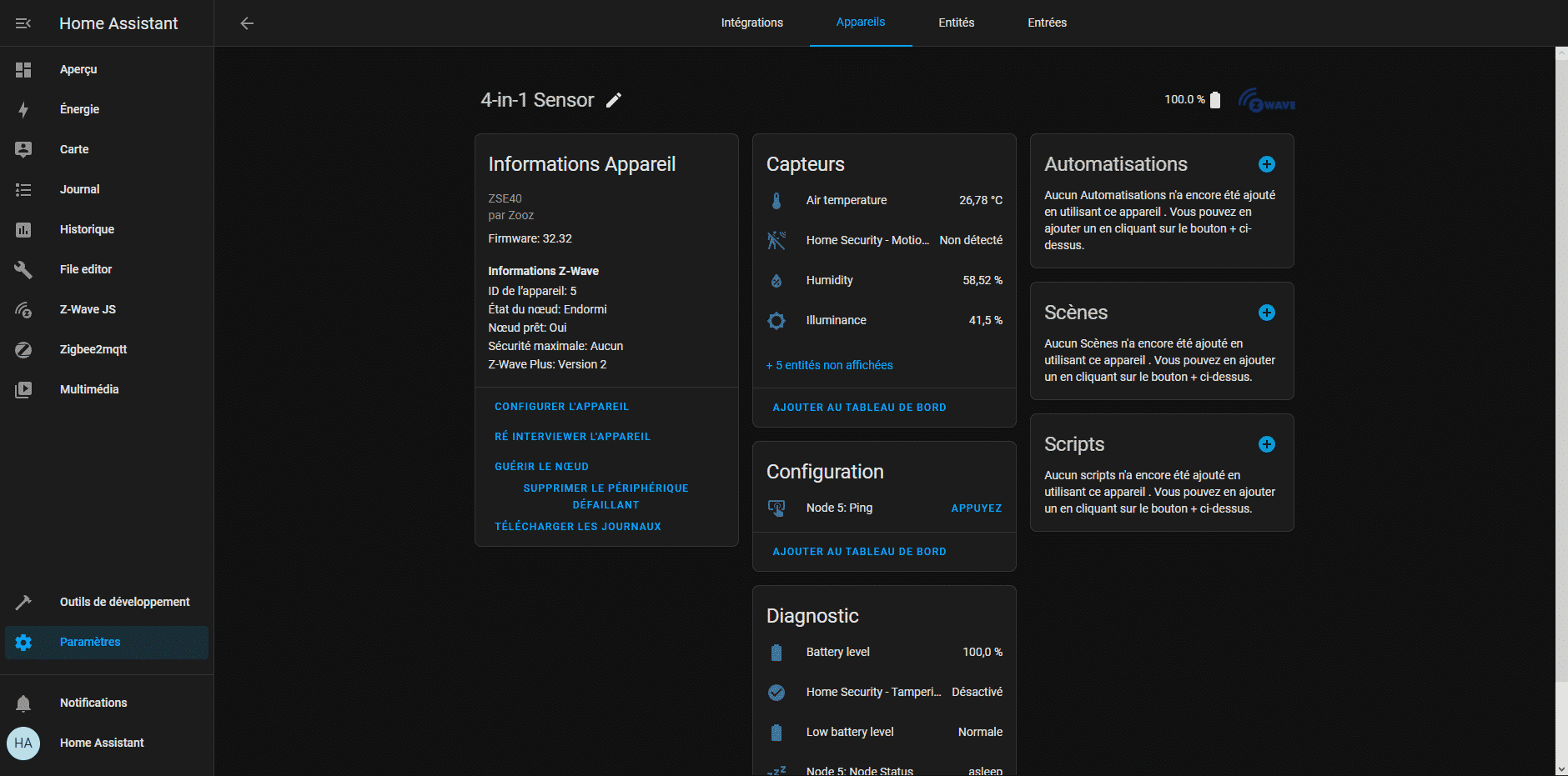Expand 5 entités non affichées
The image size is (1568, 776).
(x=830, y=365)
